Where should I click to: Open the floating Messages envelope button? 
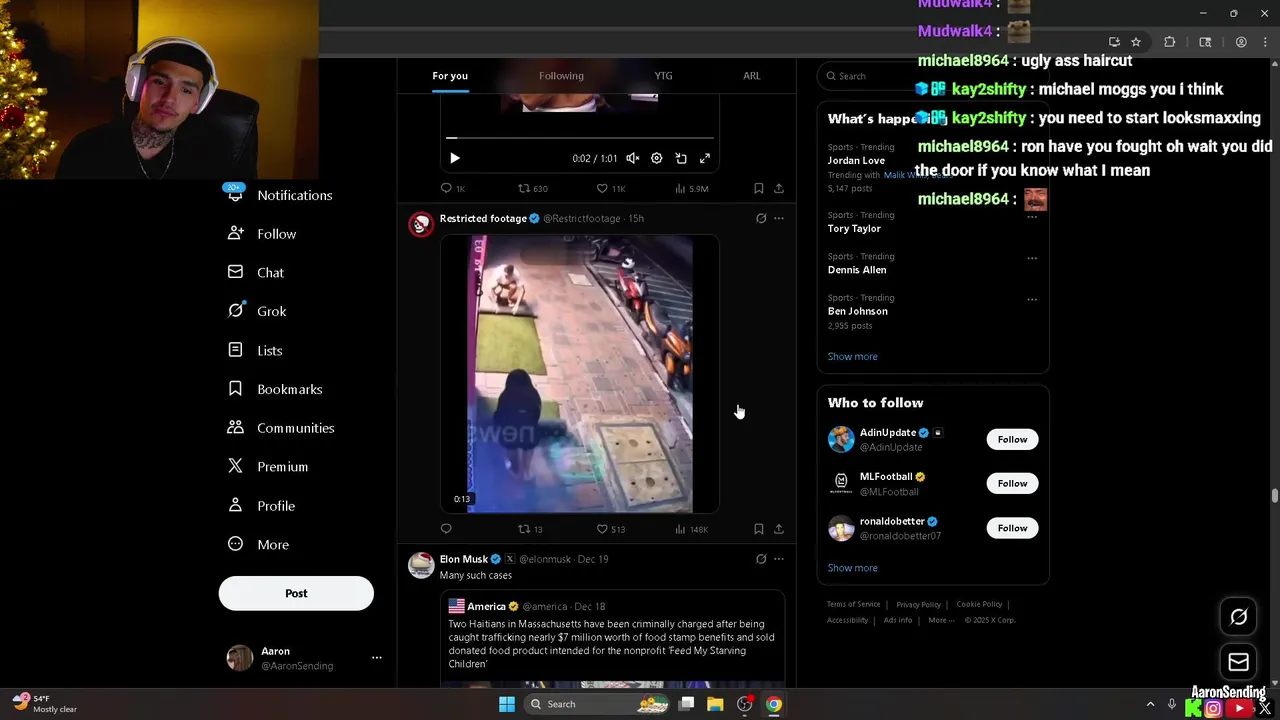[1238, 662]
